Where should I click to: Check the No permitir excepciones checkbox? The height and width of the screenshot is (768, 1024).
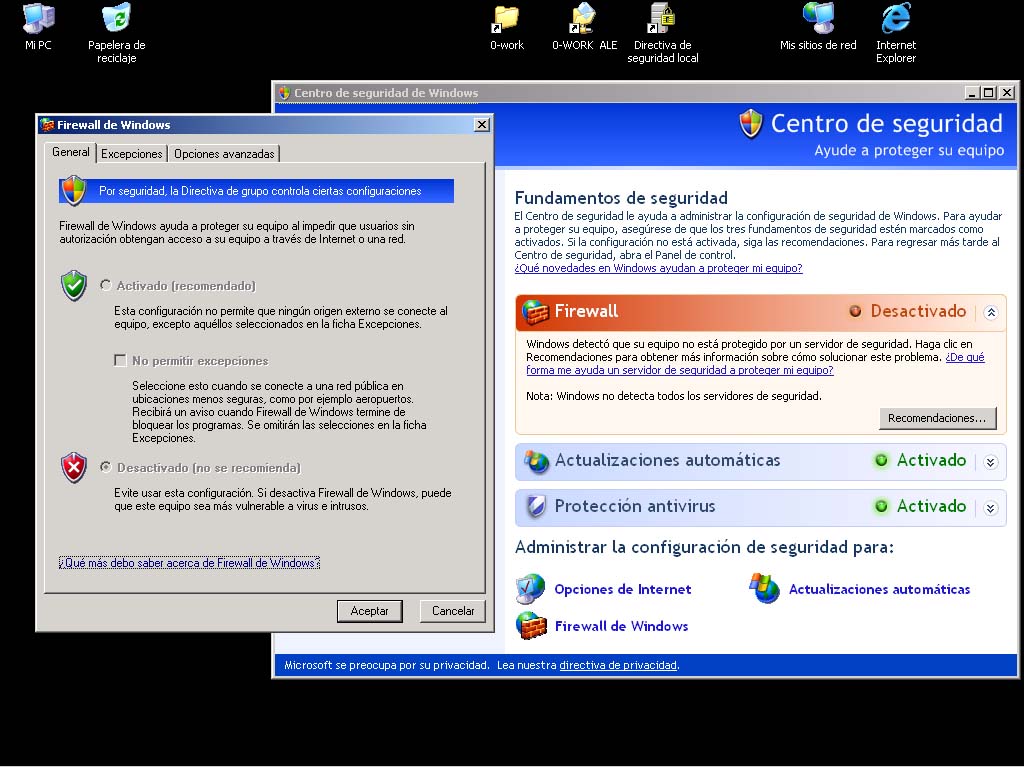pyautogui.click(x=120, y=360)
